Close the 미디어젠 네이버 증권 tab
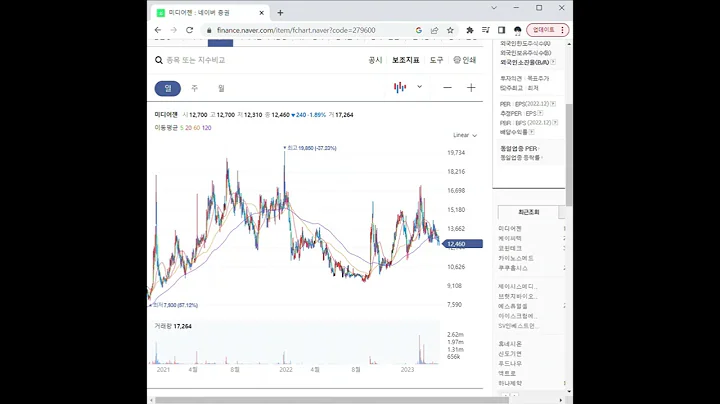The image size is (720, 404). [x=262, y=13]
